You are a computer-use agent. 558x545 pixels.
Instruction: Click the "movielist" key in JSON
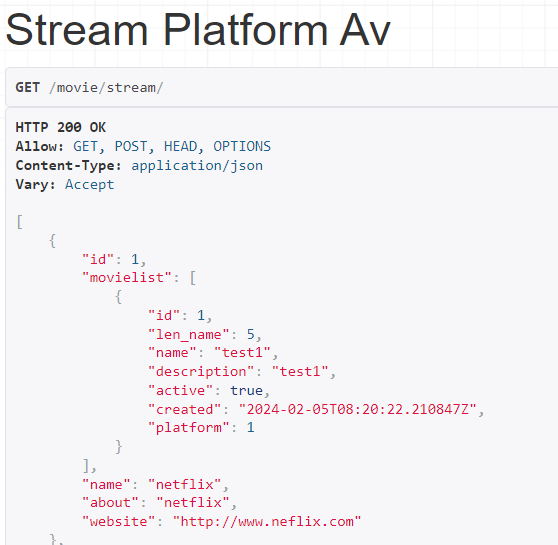127,277
